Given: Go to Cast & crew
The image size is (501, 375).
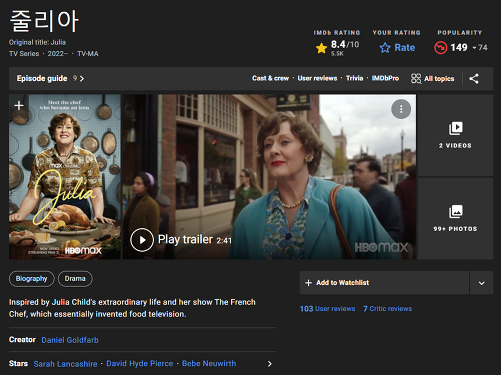Looking at the screenshot, I should pyautogui.click(x=270, y=78).
